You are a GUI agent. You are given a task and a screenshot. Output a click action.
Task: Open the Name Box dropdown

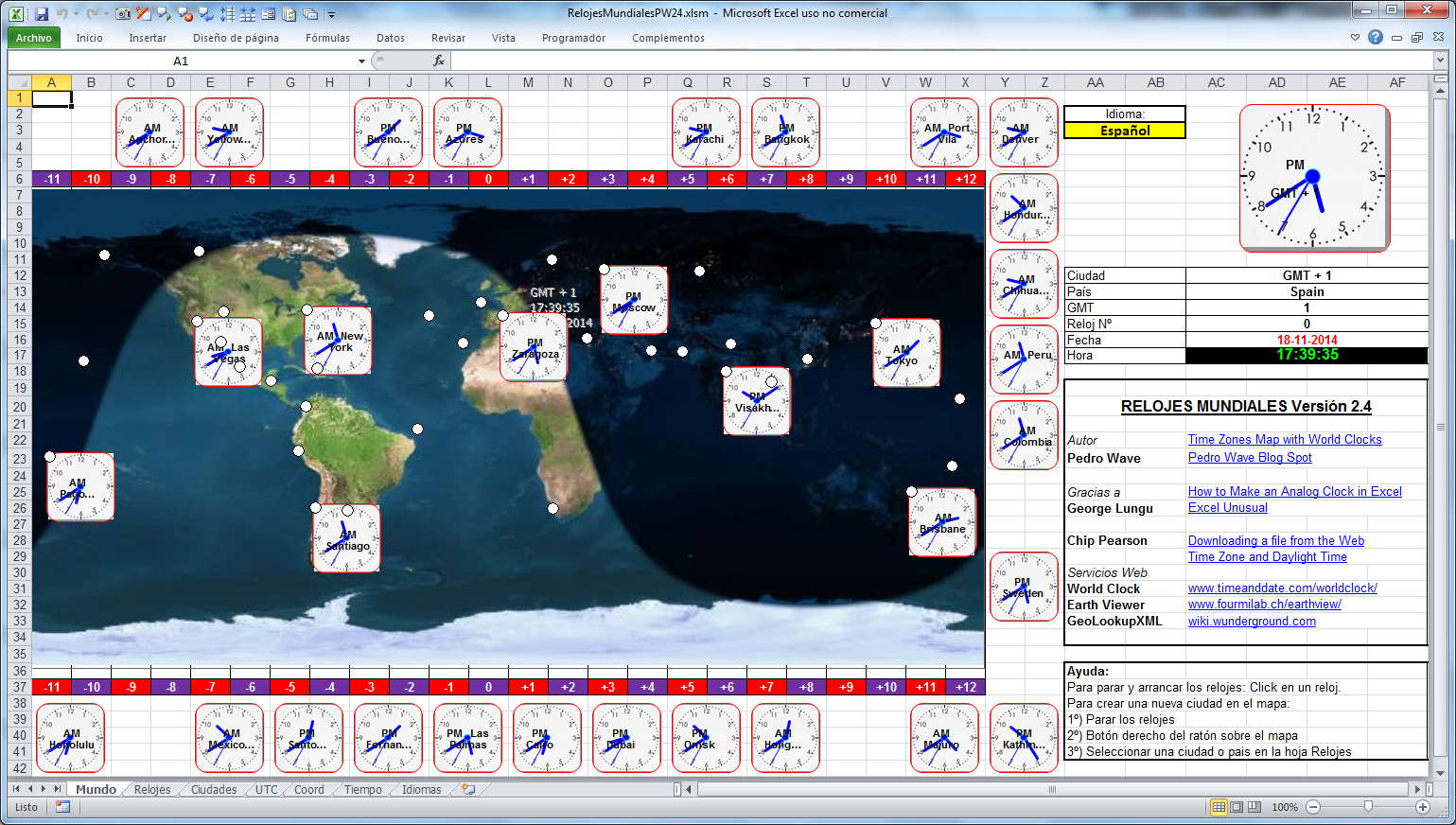[x=362, y=60]
